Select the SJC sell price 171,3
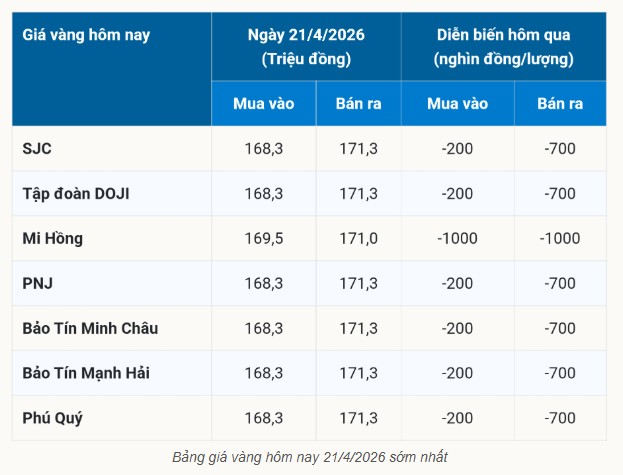Screen dimensions: 623x475 point(358,148)
